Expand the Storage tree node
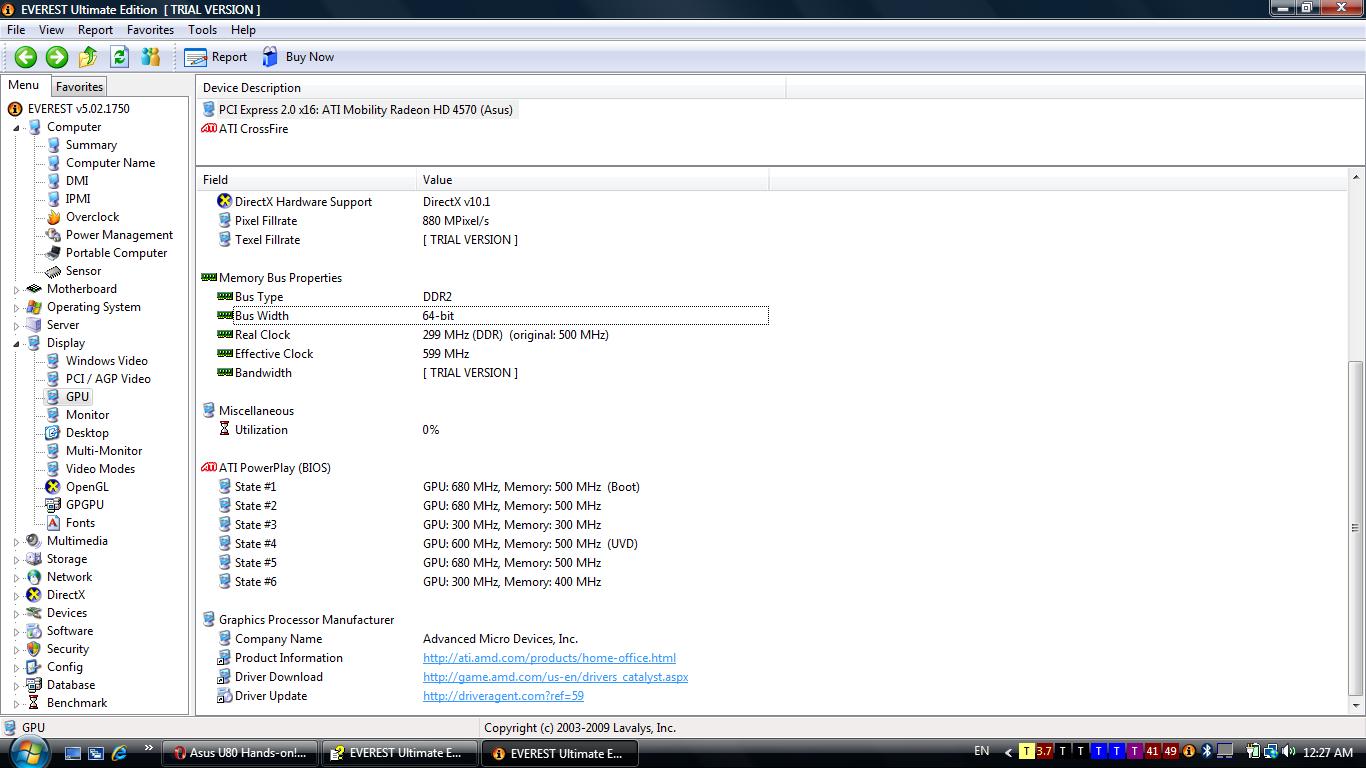Viewport: 1366px width, 768px height. point(16,560)
